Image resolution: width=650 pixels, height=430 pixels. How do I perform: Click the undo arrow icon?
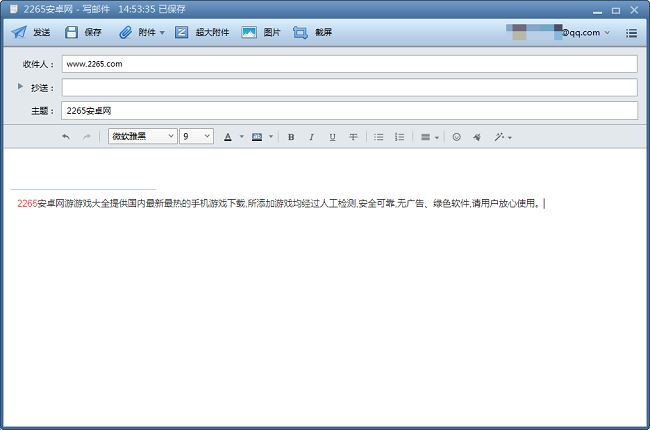pyautogui.click(x=66, y=136)
